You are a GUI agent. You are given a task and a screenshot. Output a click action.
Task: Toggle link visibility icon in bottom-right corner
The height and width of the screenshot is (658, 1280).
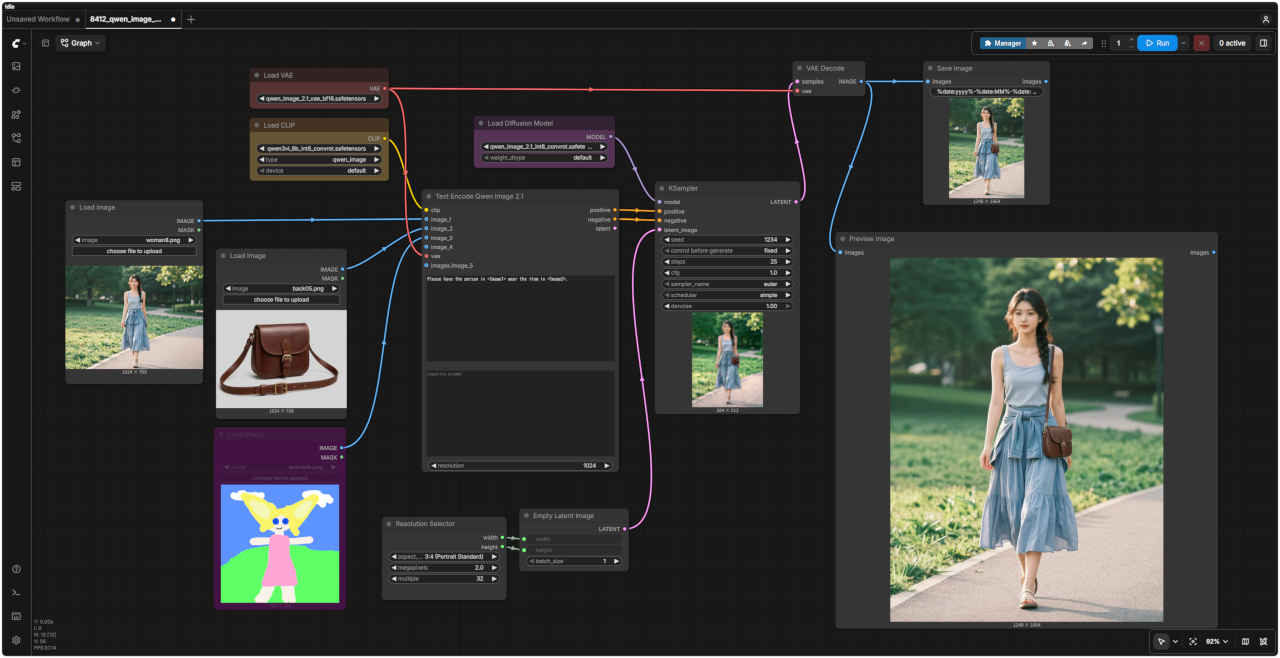tap(1264, 641)
